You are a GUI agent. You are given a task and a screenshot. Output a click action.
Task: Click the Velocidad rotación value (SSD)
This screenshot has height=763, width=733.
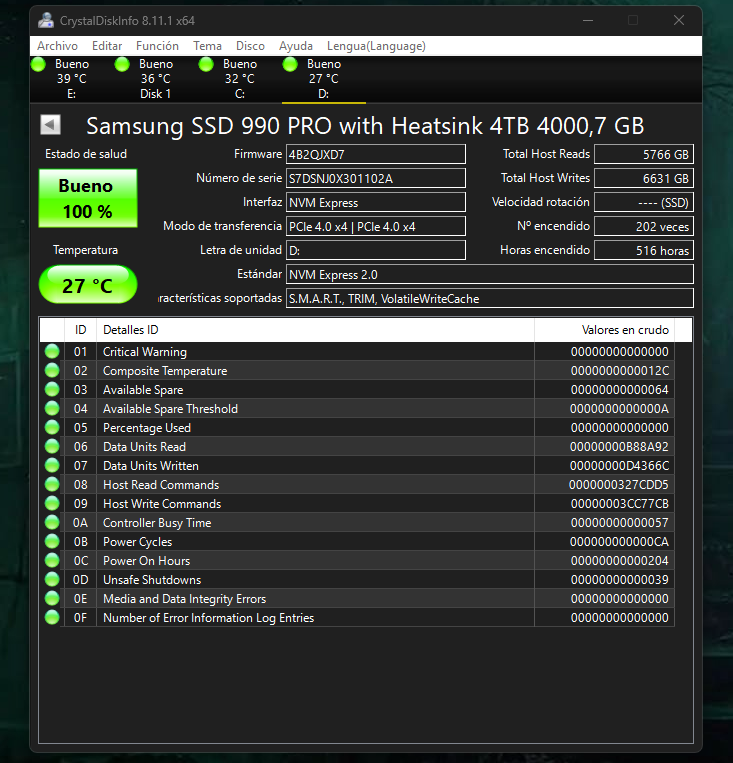click(x=644, y=202)
